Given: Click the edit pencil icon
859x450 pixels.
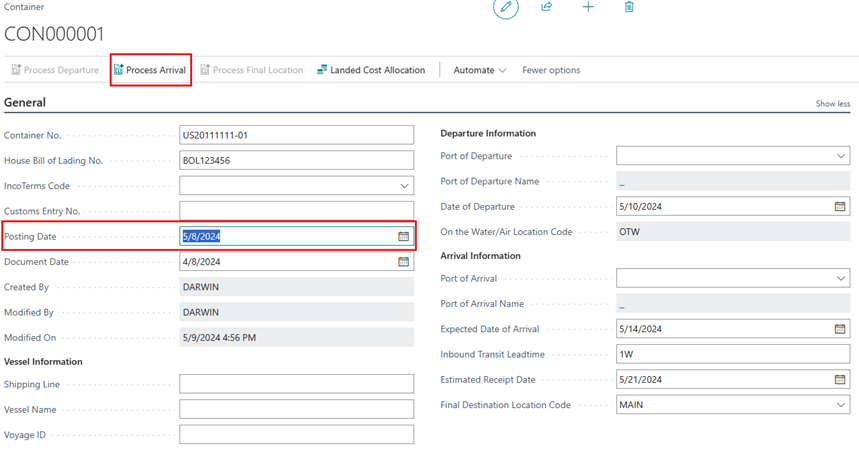Looking at the screenshot, I should (x=506, y=8).
